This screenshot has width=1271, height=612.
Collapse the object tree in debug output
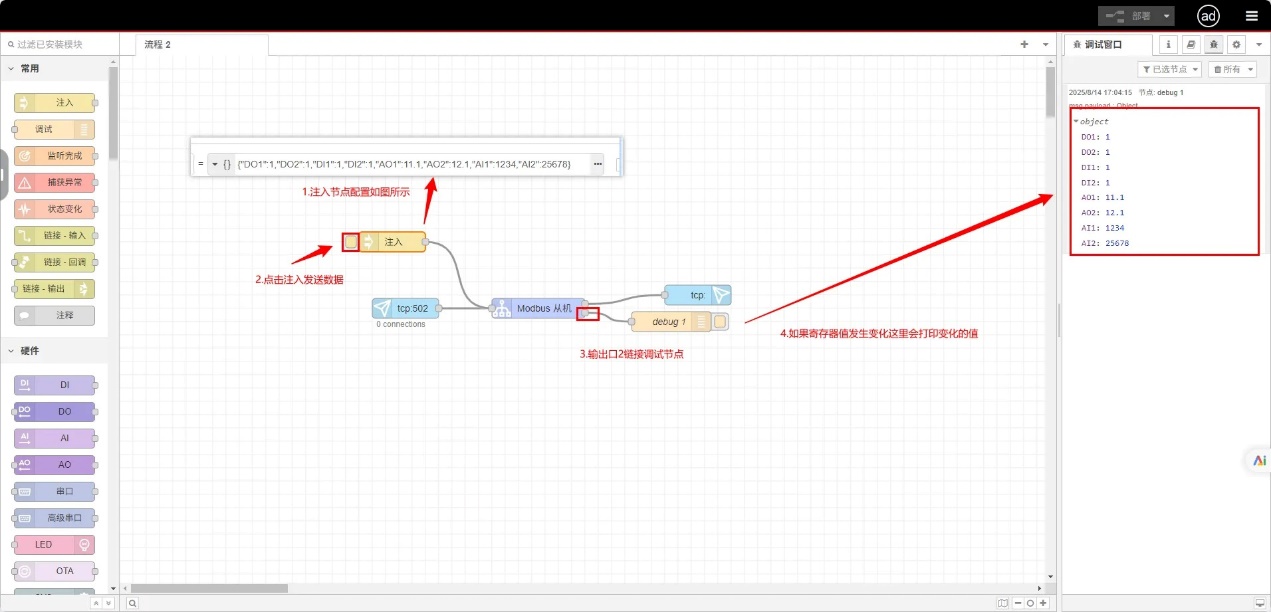[x=1075, y=122]
